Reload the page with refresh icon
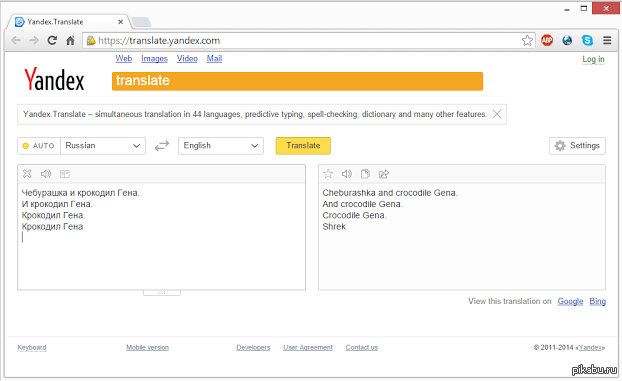This screenshot has height=381, width=622. (52, 40)
